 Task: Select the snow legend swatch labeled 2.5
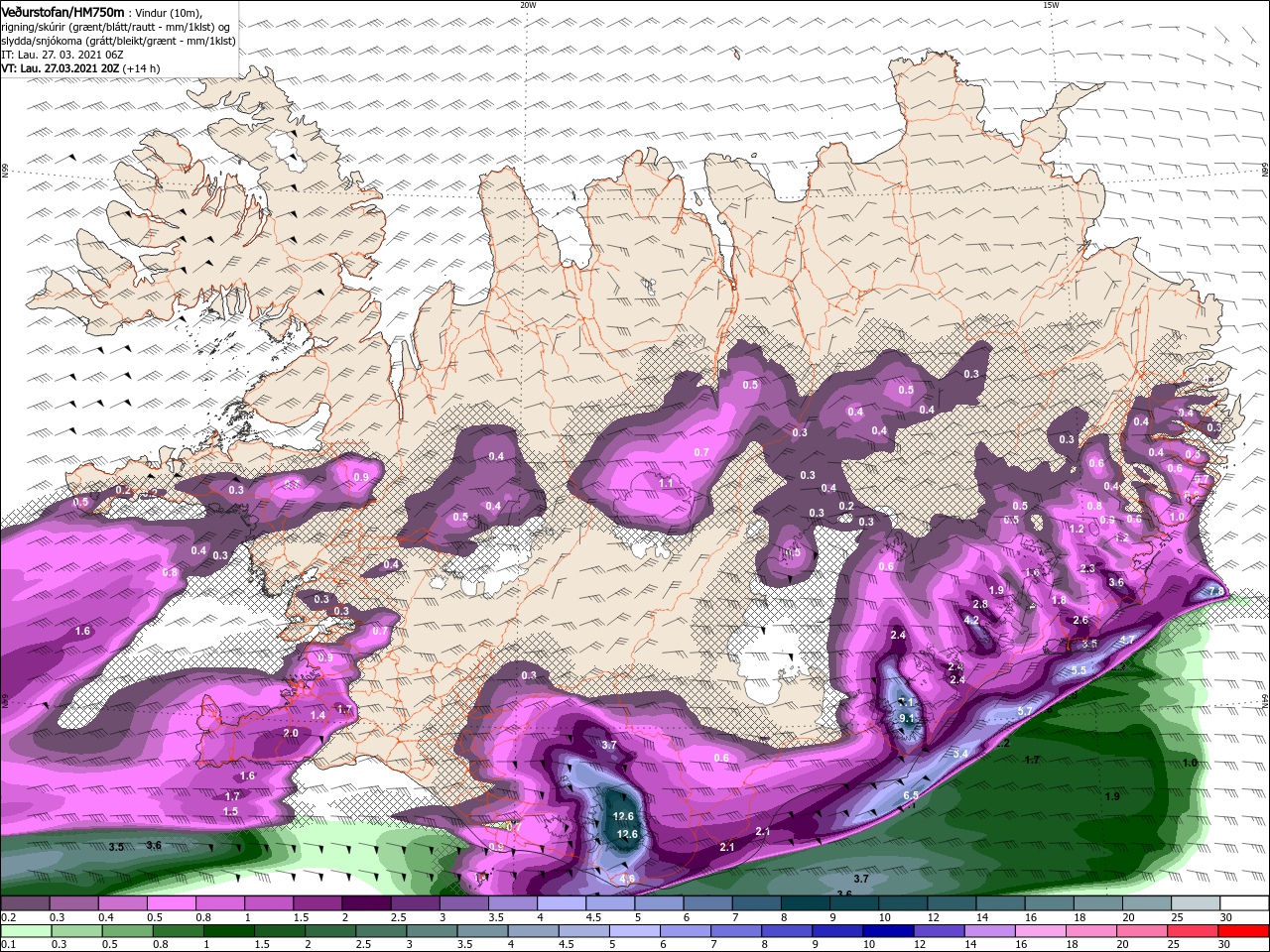click(x=415, y=902)
